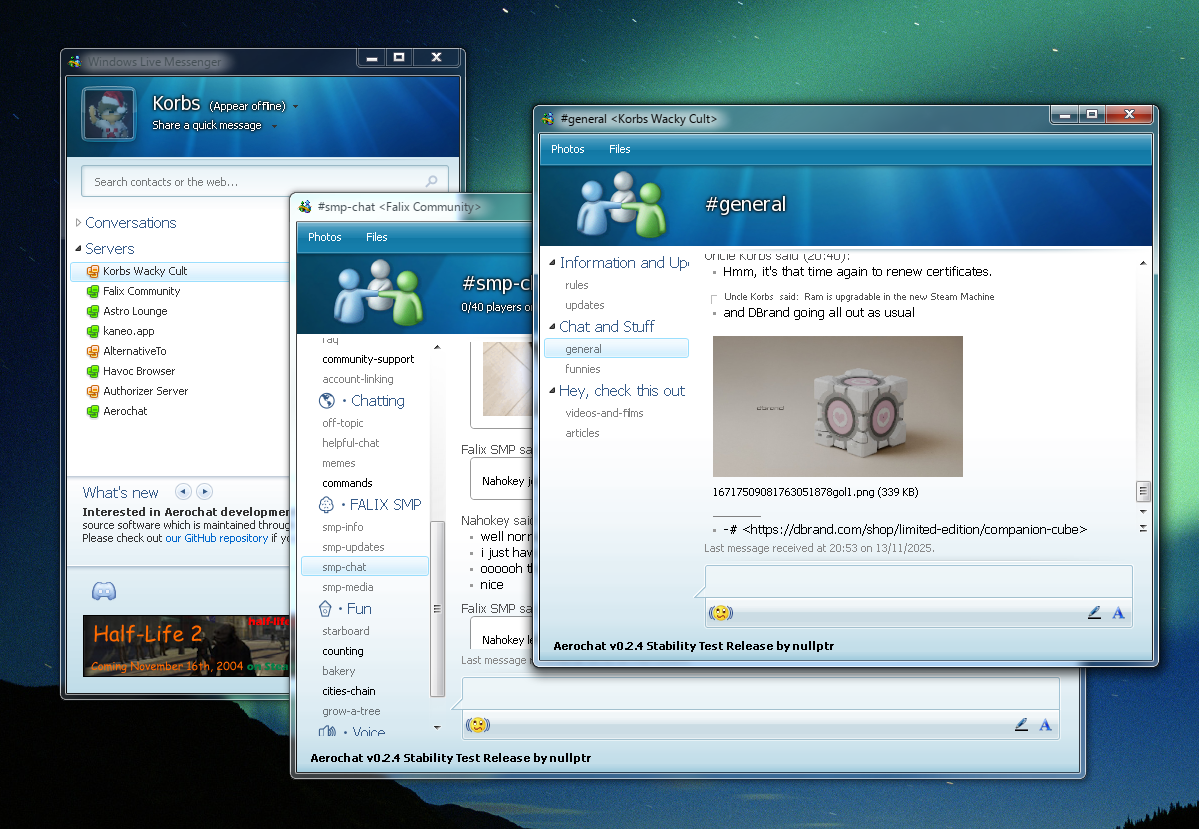
Task: Click the emoji icon in #smp-chat window
Action: click(x=478, y=725)
